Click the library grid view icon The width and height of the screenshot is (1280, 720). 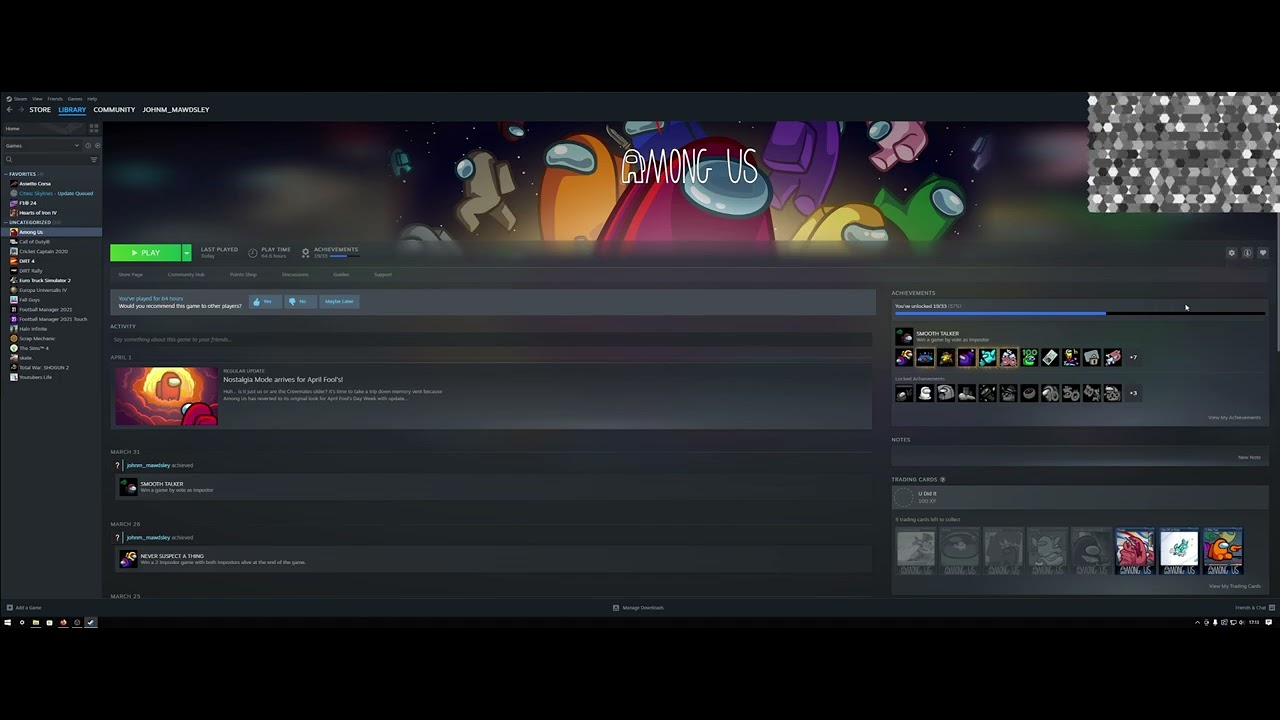94,129
